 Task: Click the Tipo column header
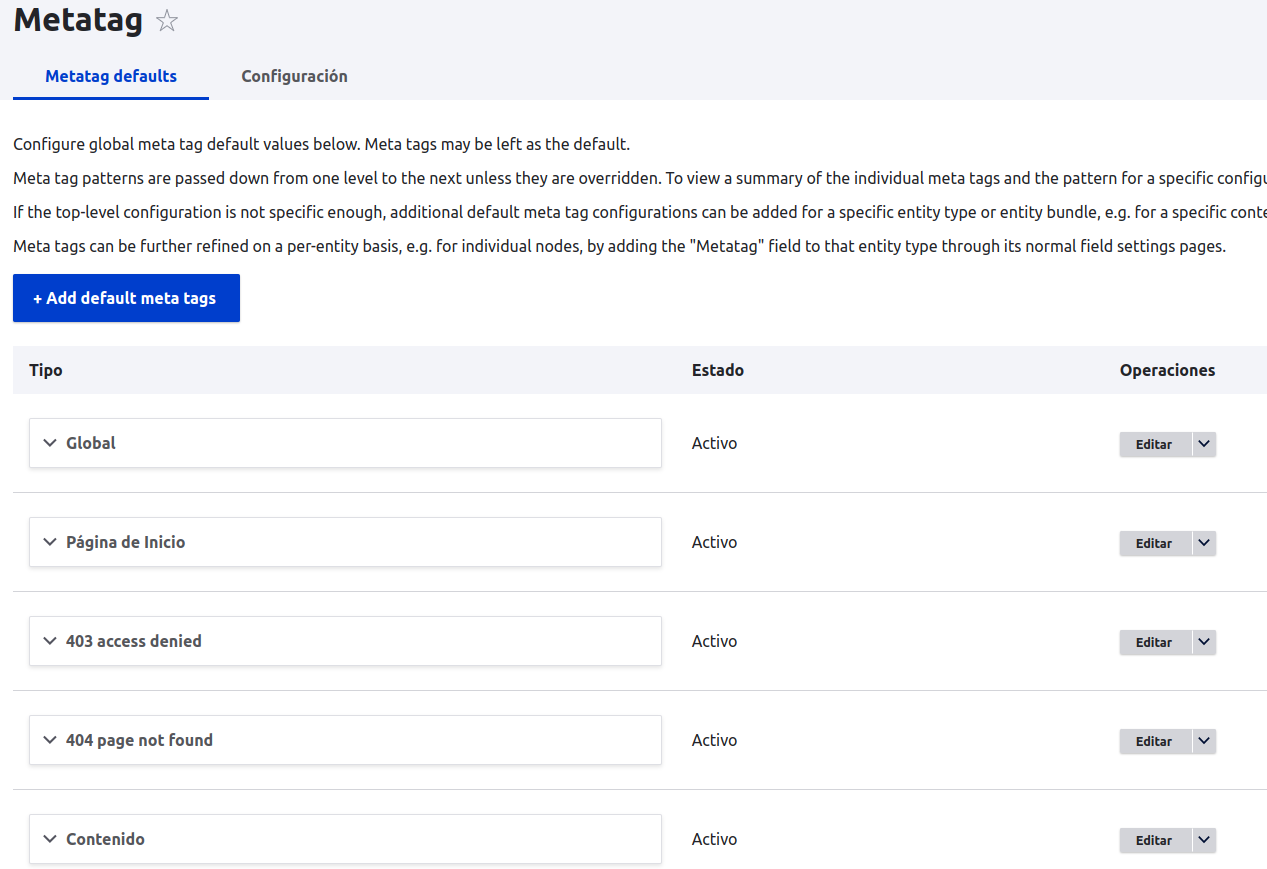point(46,370)
